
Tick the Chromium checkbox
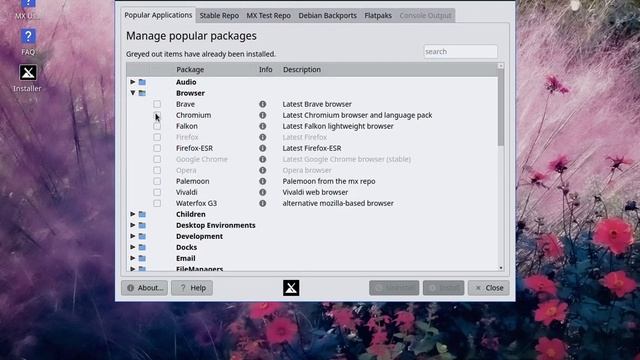click(x=157, y=115)
